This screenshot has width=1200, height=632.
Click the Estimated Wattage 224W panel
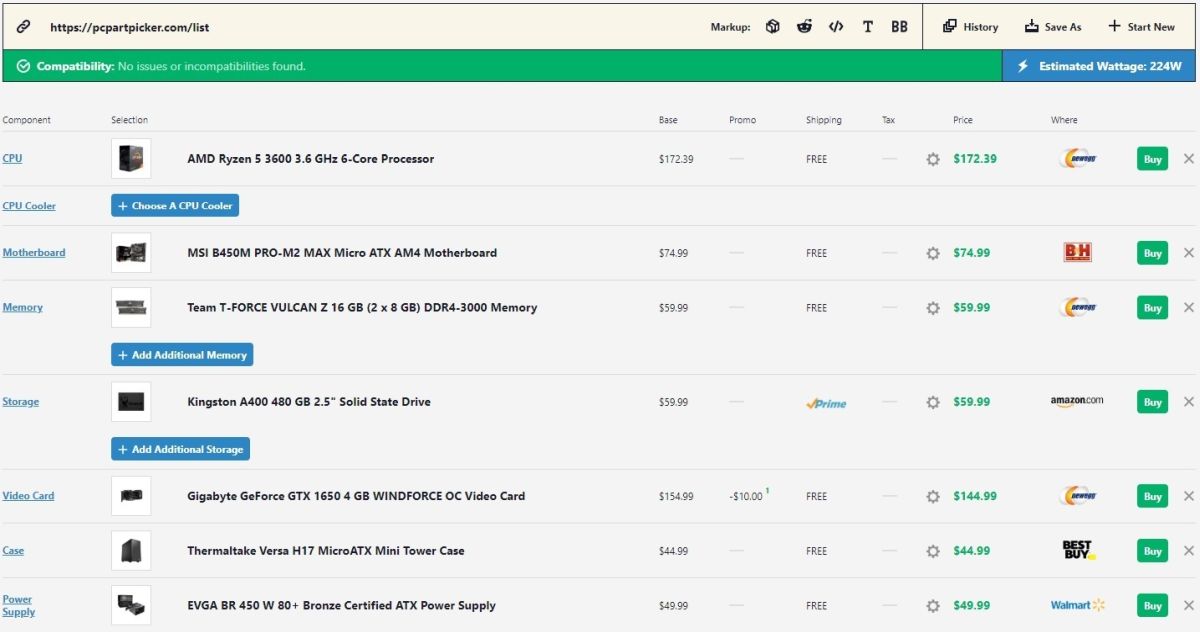[1099, 67]
